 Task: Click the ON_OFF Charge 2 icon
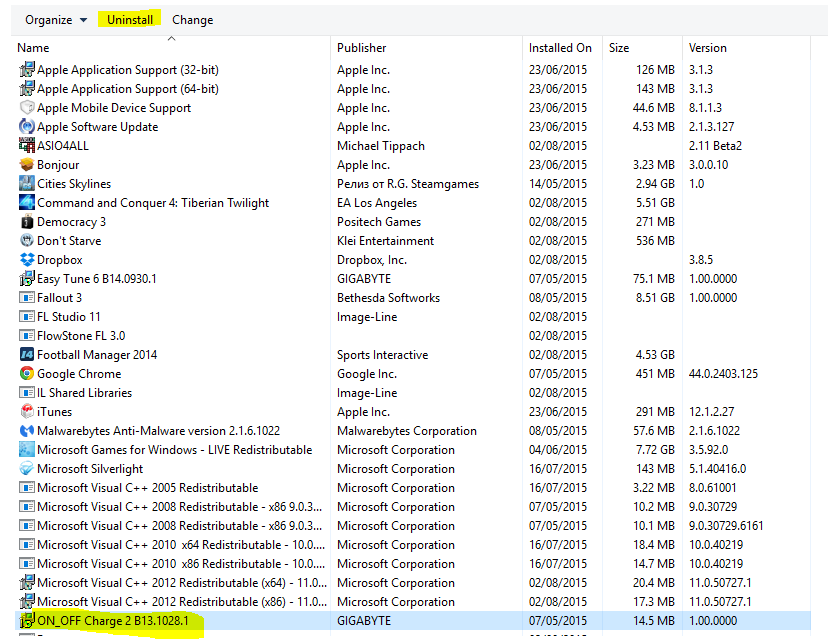[x=27, y=621]
